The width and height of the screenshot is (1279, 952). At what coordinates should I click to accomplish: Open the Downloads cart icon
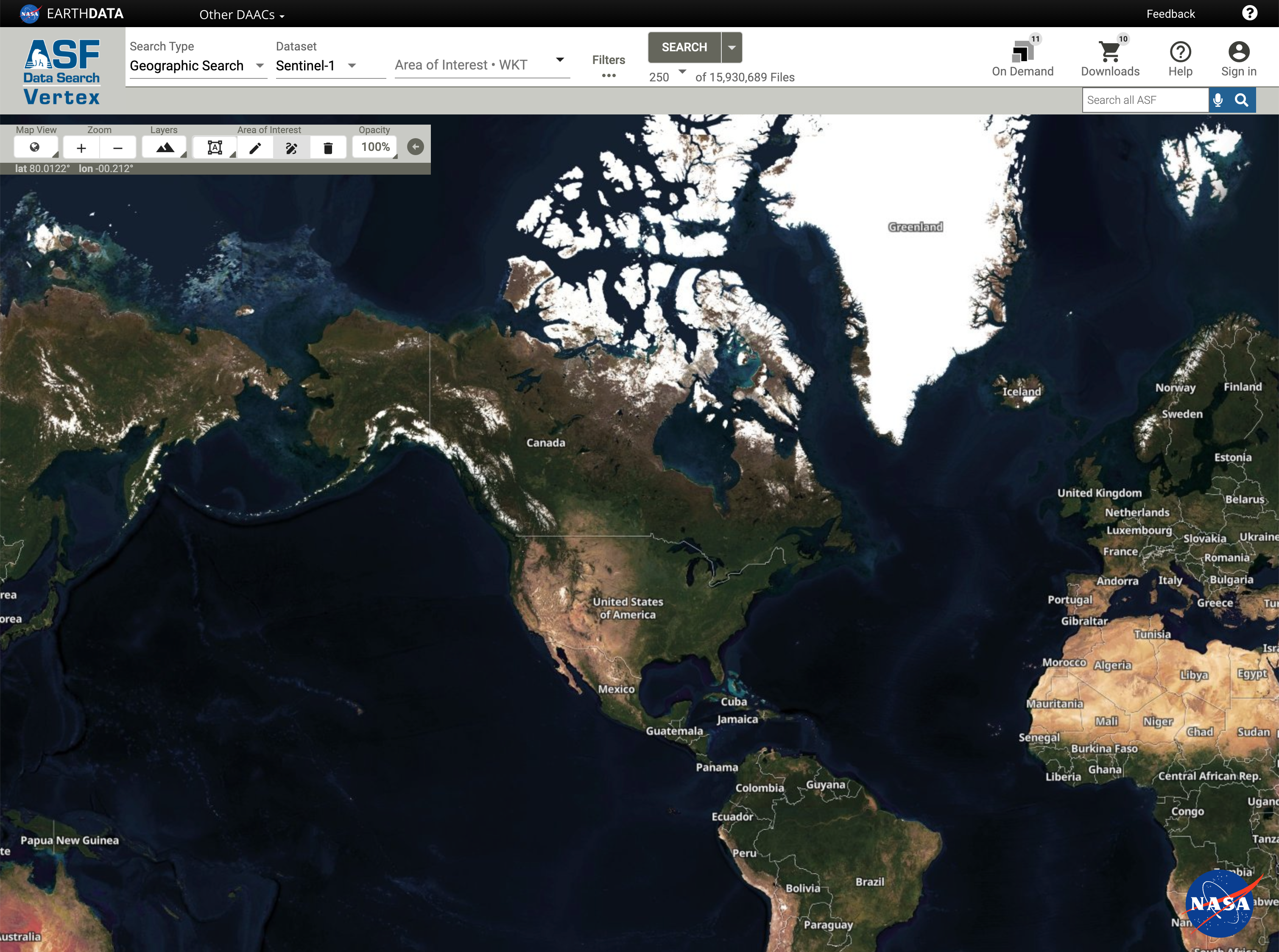coord(1109,52)
